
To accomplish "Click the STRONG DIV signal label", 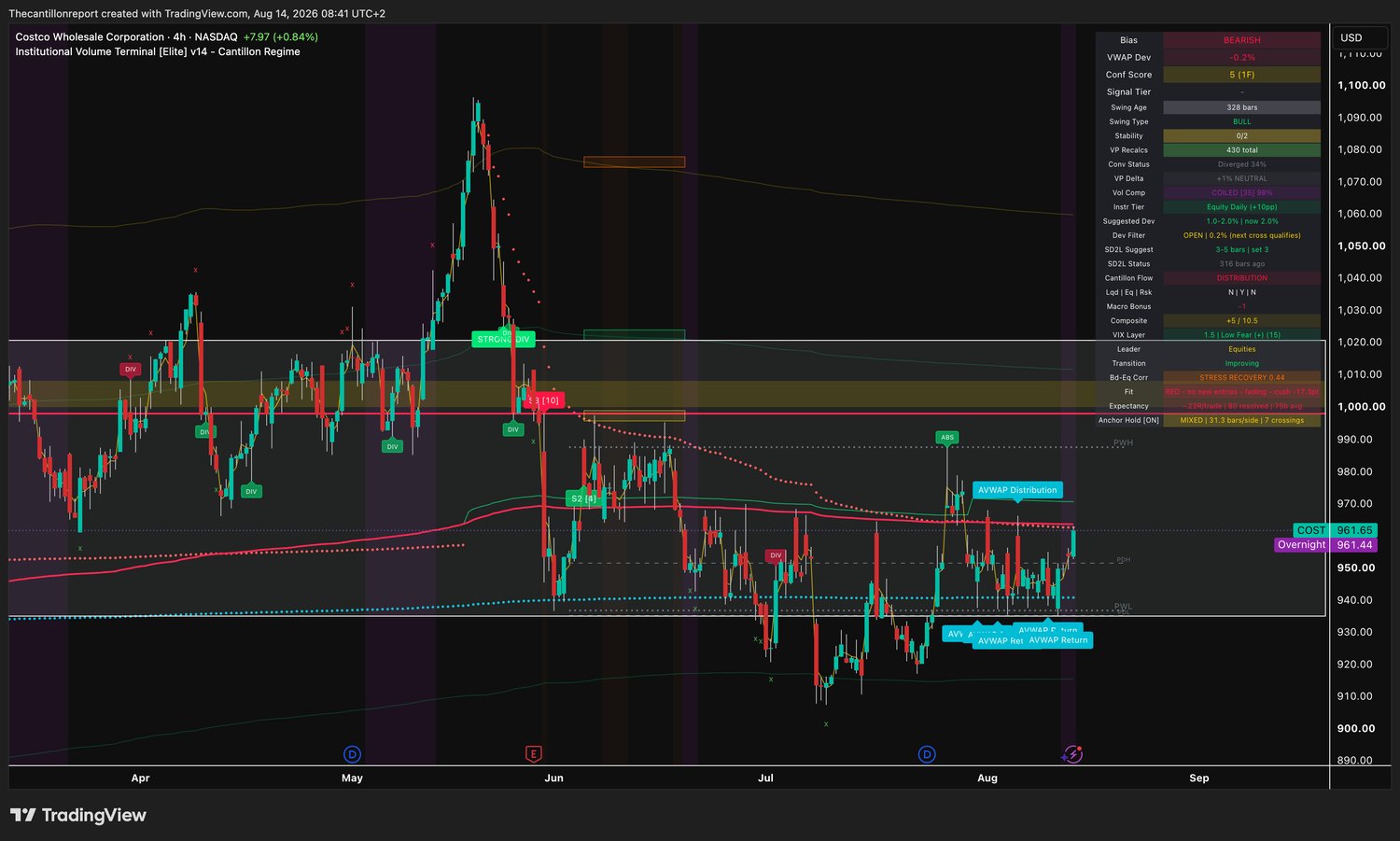I will tap(503, 339).
